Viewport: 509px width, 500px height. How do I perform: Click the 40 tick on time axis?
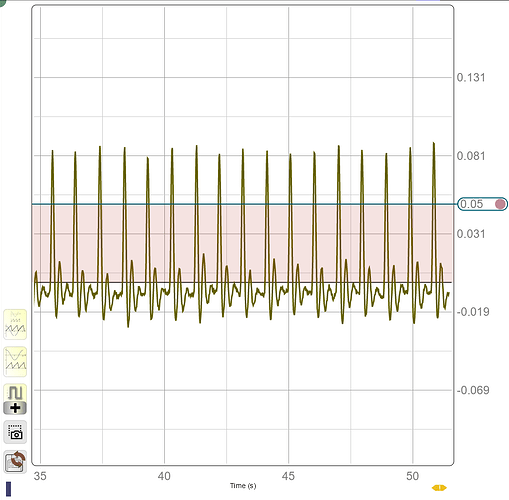click(164, 476)
